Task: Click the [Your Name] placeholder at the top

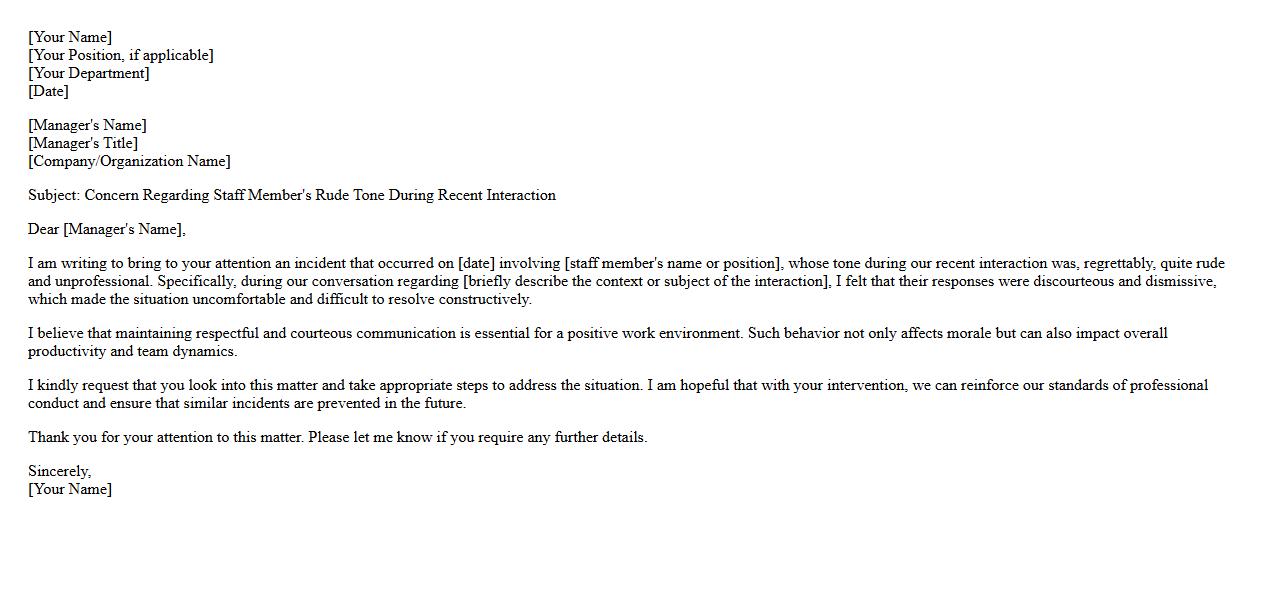Action: [x=70, y=37]
